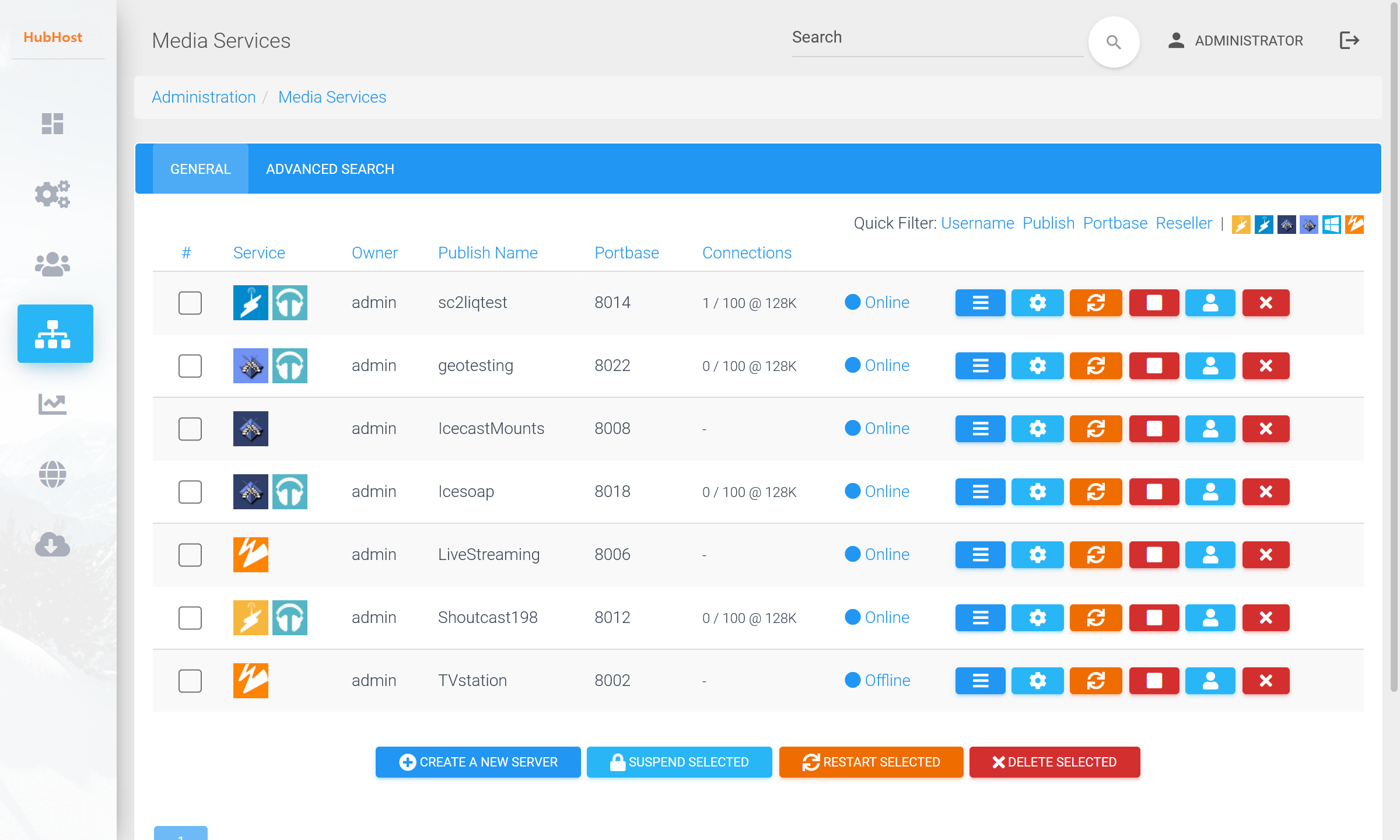Open the globe icon in sidebar

click(52, 474)
